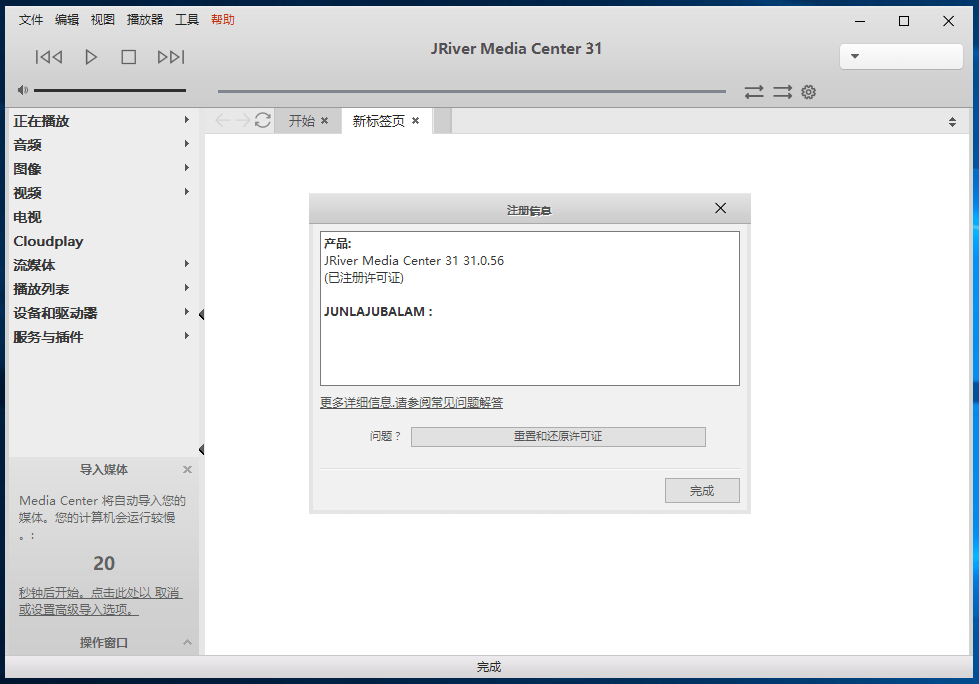979x684 pixels.
Task: Click the refresh view icon
Action: pos(263,120)
